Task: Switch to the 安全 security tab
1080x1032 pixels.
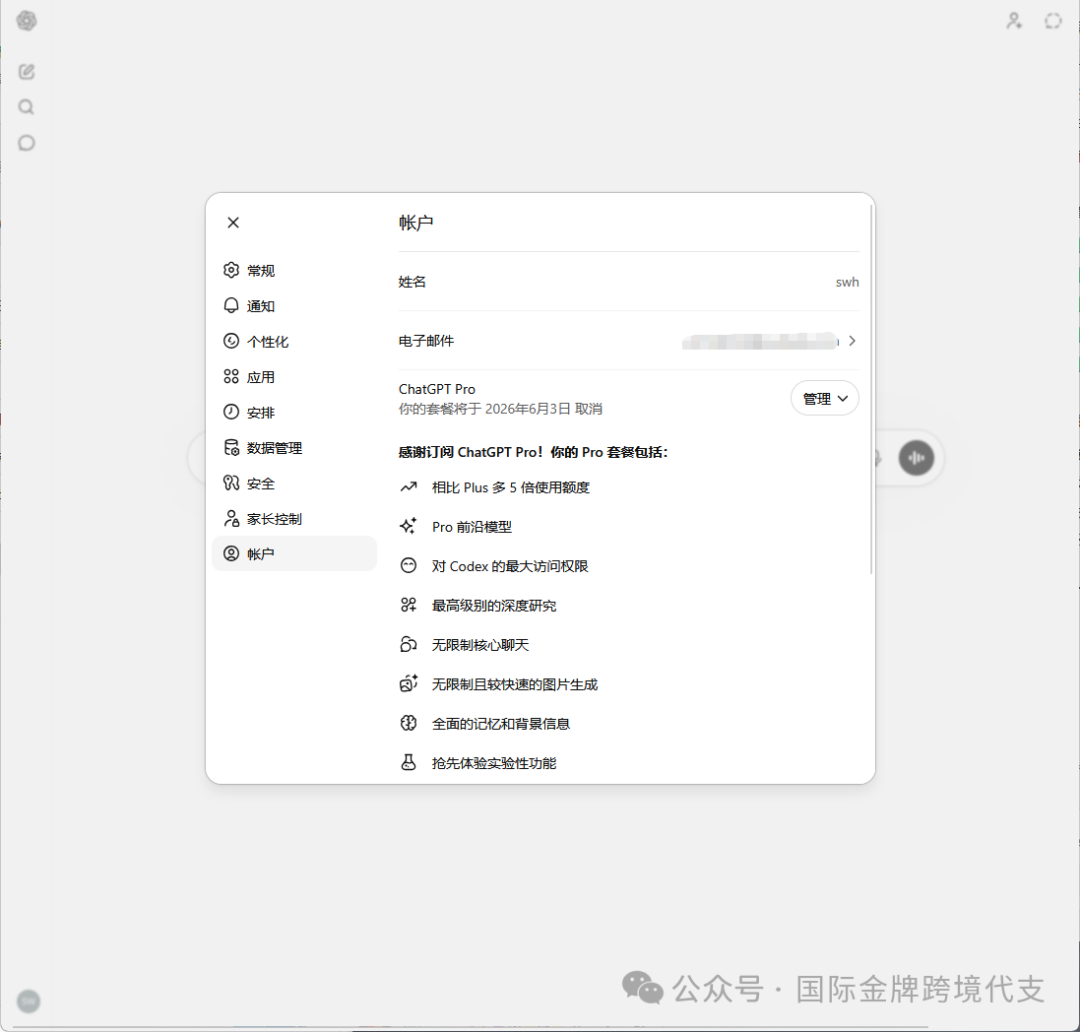Action: [294, 483]
